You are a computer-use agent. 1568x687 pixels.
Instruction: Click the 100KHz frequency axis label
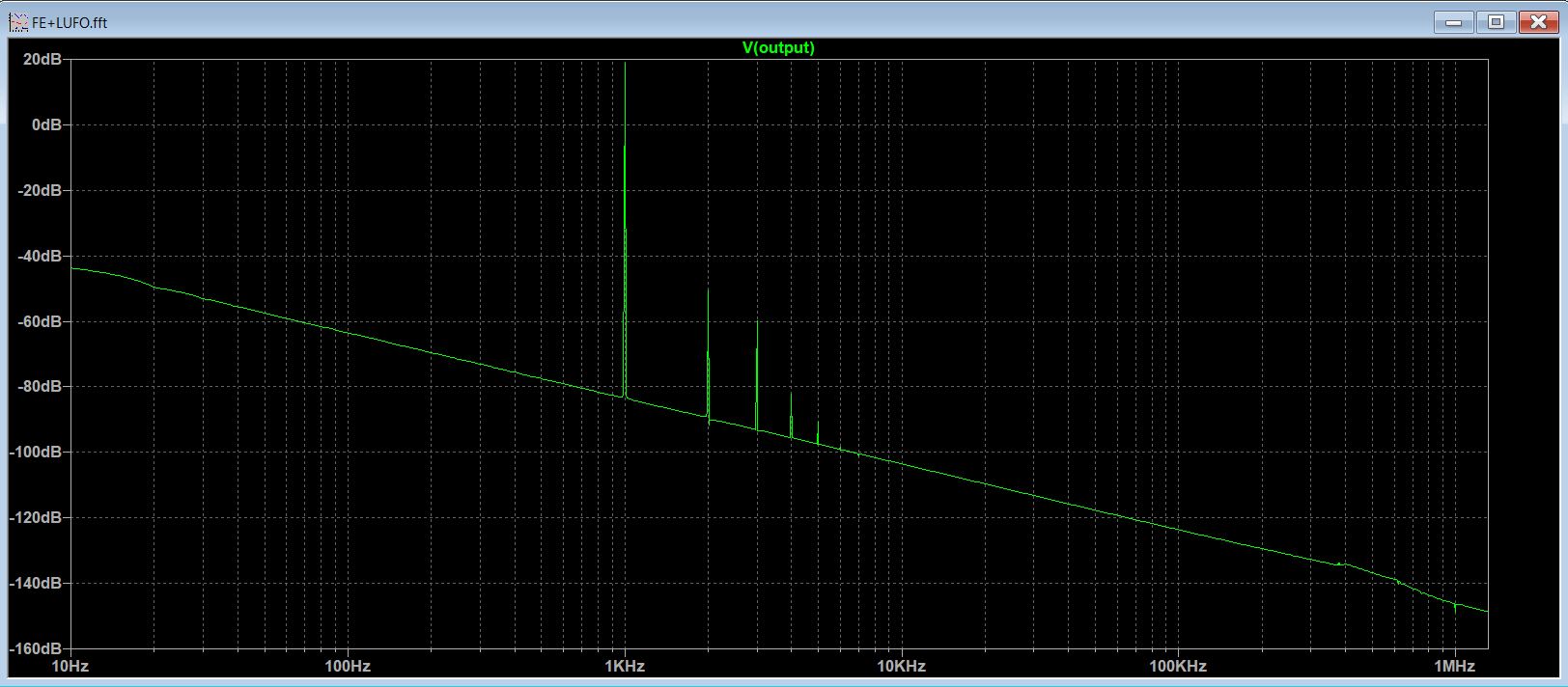click(1179, 666)
